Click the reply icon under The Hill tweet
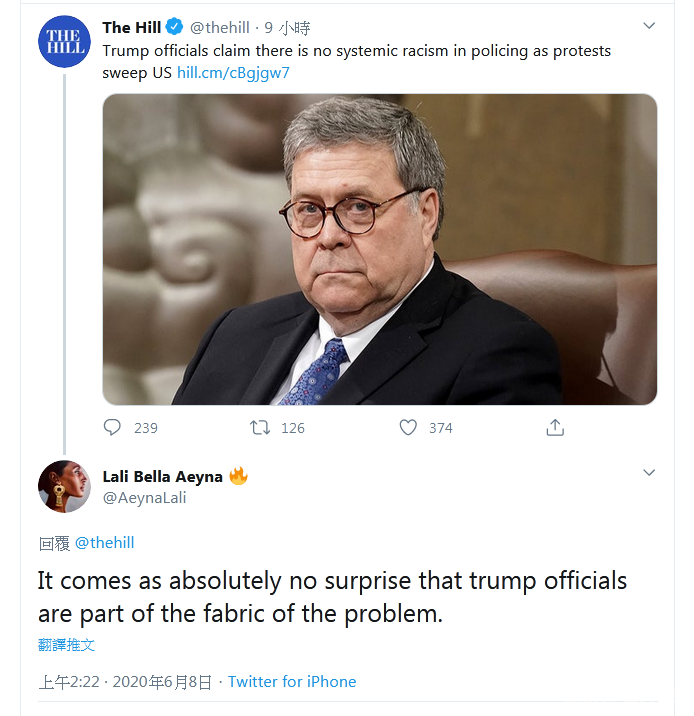 coord(112,427)
